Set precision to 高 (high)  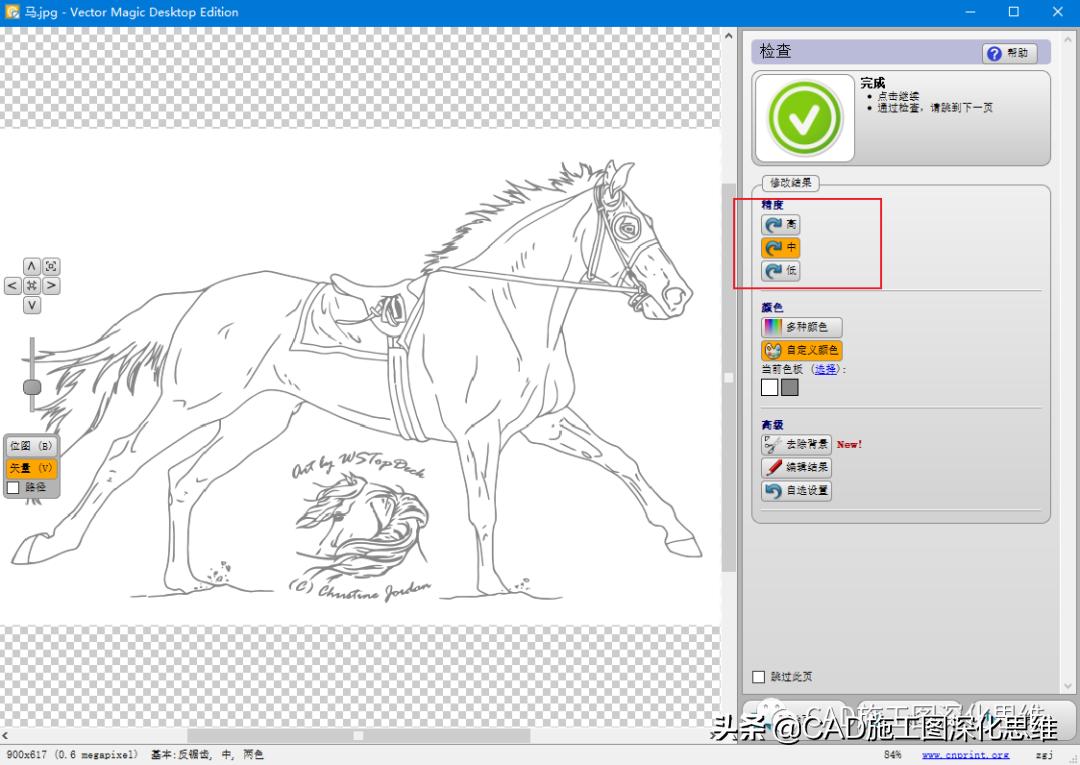click(x=780, y=225)
